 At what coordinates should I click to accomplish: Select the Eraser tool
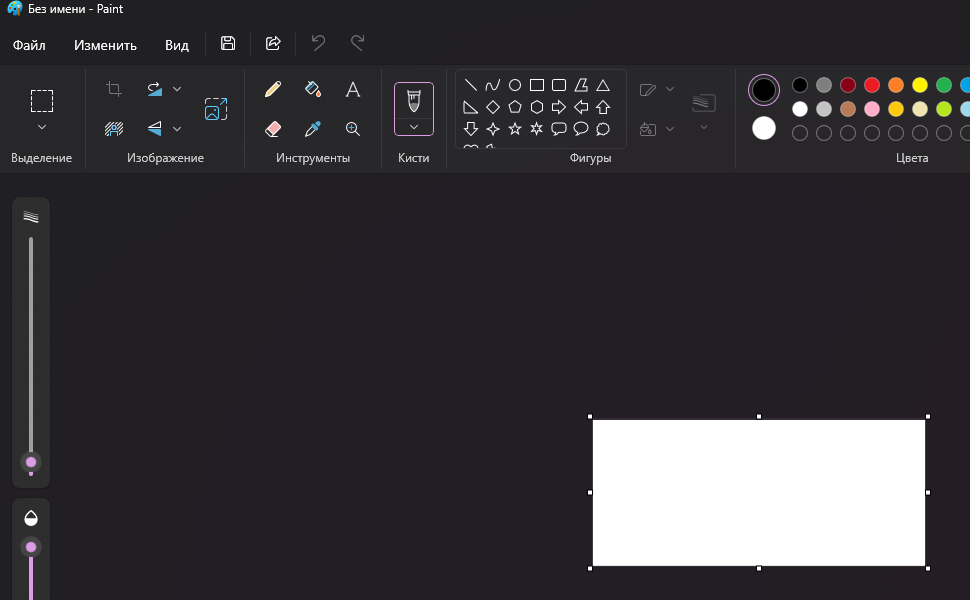(x=273, y=129)
